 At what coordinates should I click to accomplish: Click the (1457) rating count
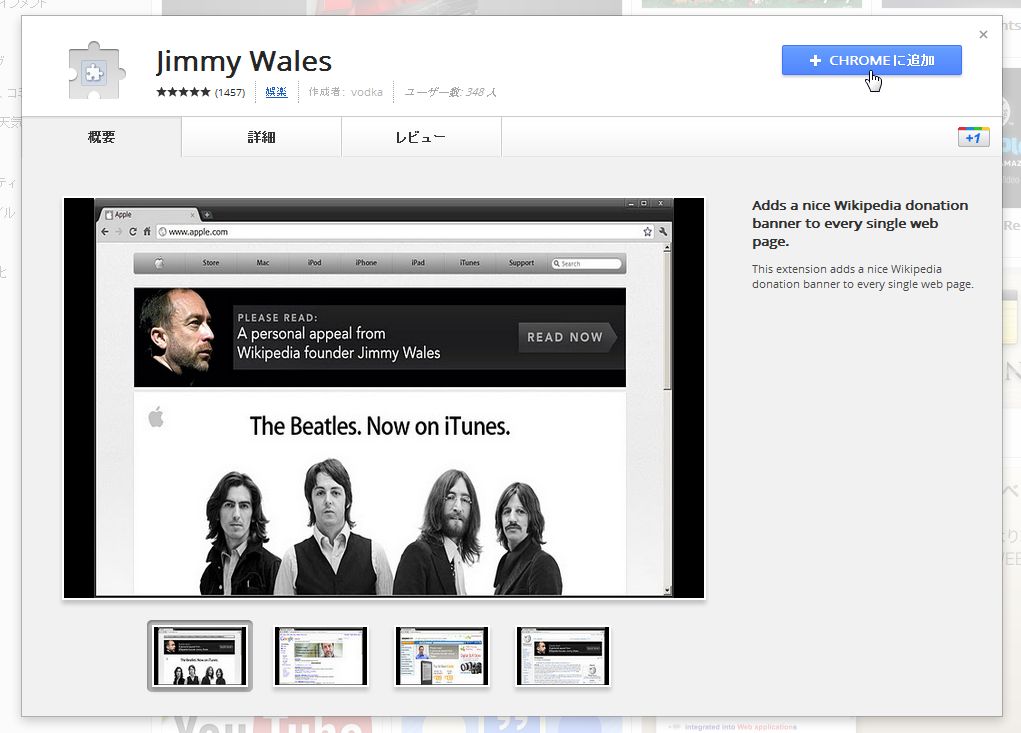pos(230,92)
